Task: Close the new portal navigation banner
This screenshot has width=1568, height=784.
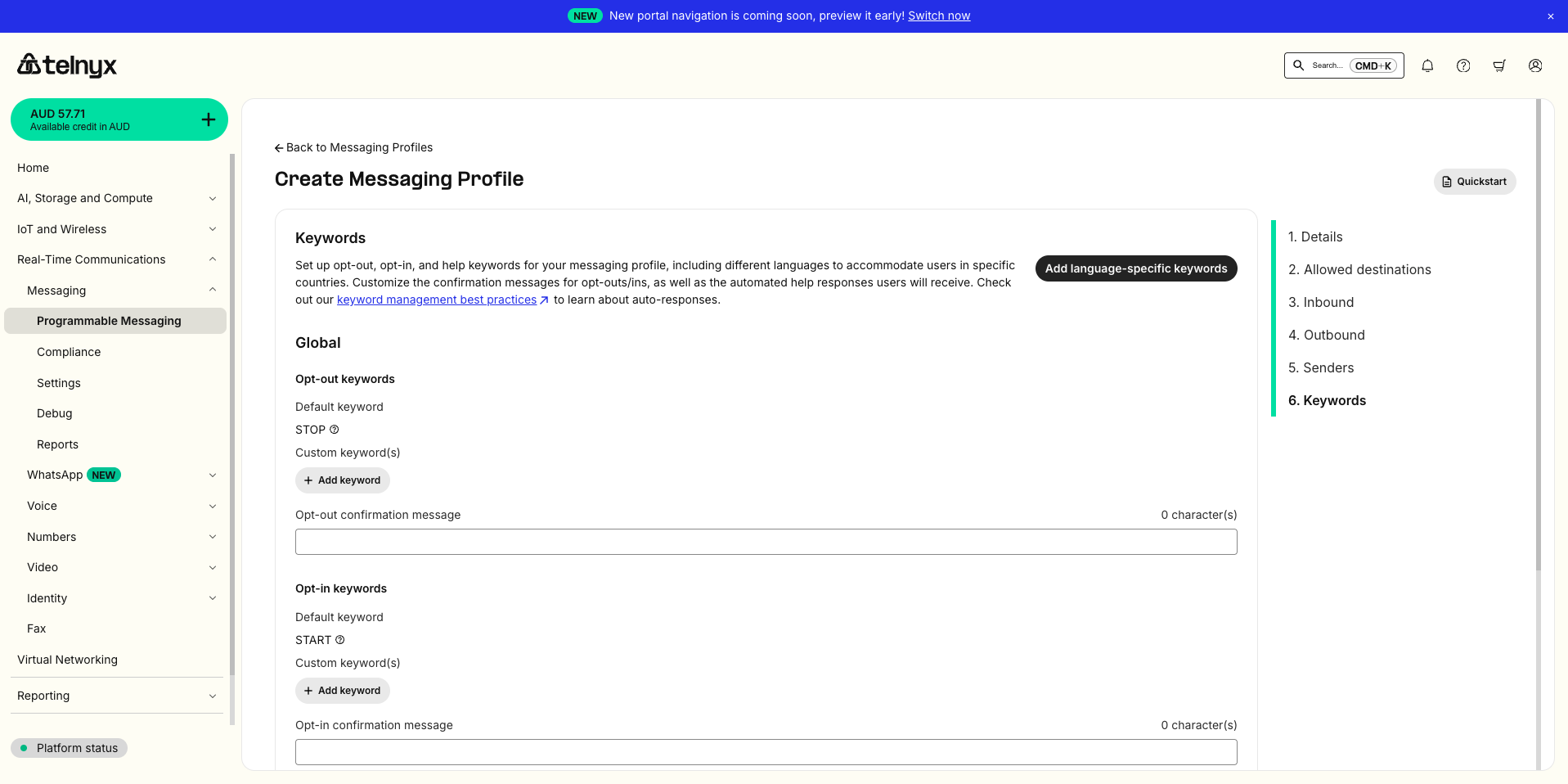Action: [1550, 16]
